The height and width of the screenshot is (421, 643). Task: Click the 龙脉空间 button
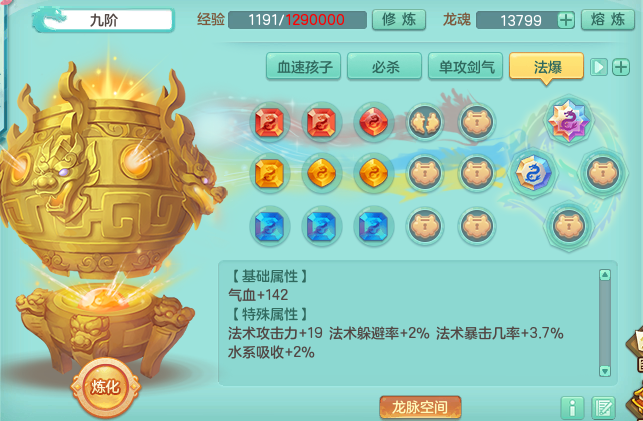click(420, 407)
